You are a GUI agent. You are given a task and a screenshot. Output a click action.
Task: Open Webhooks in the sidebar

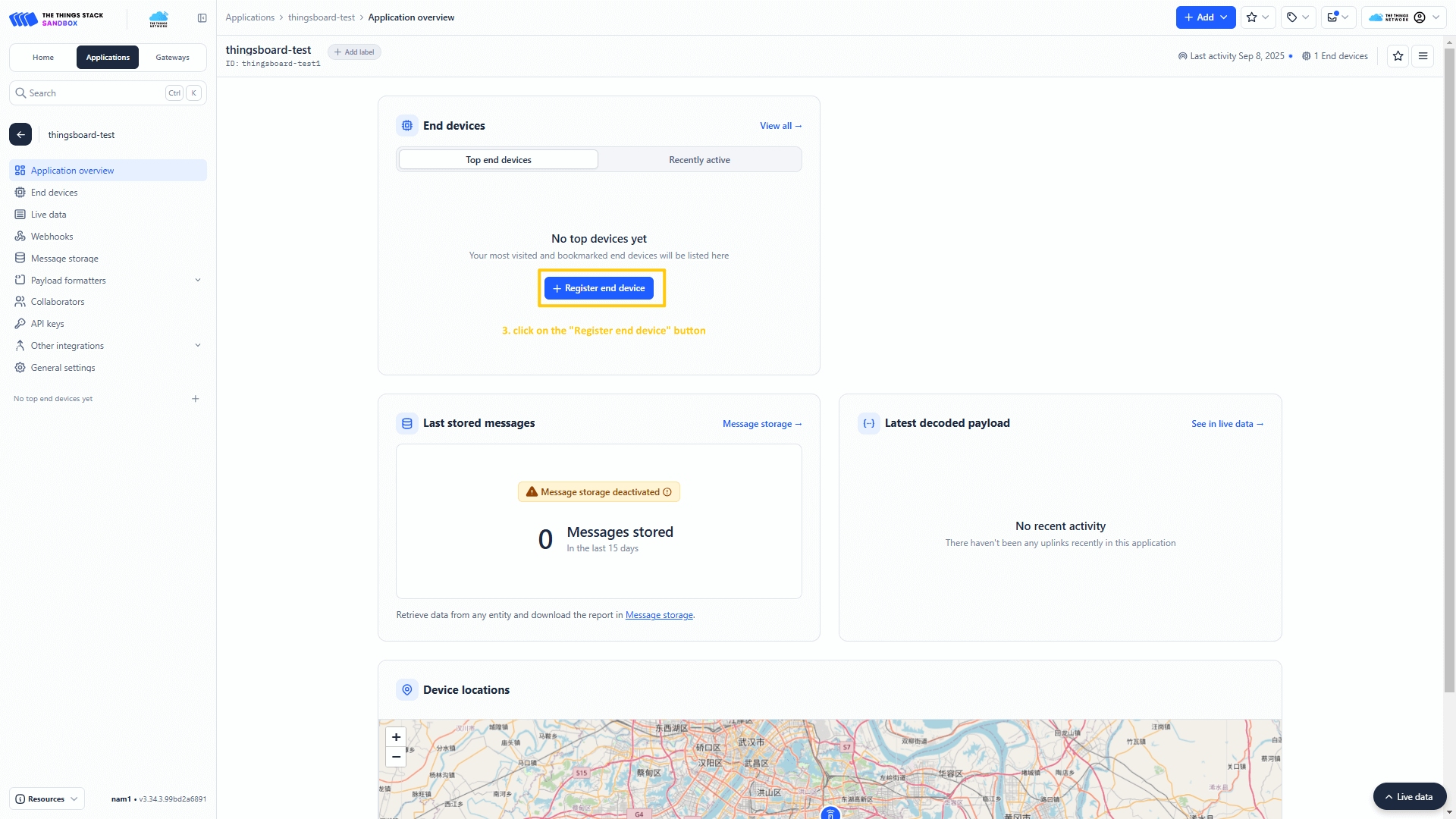[x=52, y=237]
